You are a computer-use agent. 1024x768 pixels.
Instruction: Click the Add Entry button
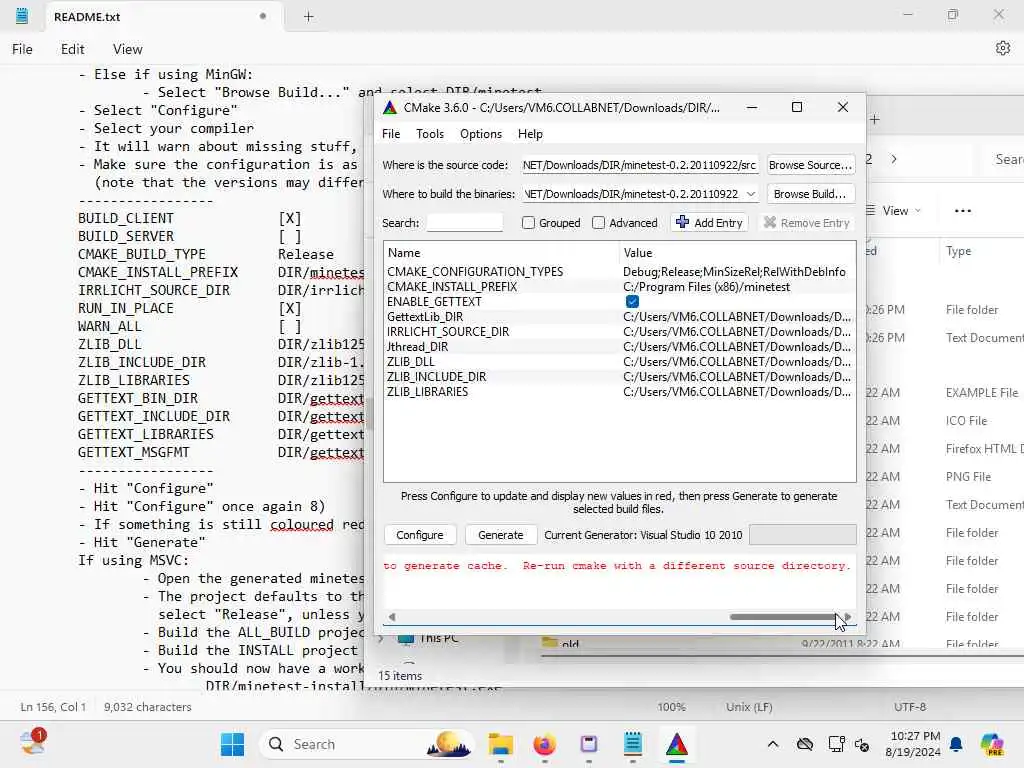coord(709,223)
